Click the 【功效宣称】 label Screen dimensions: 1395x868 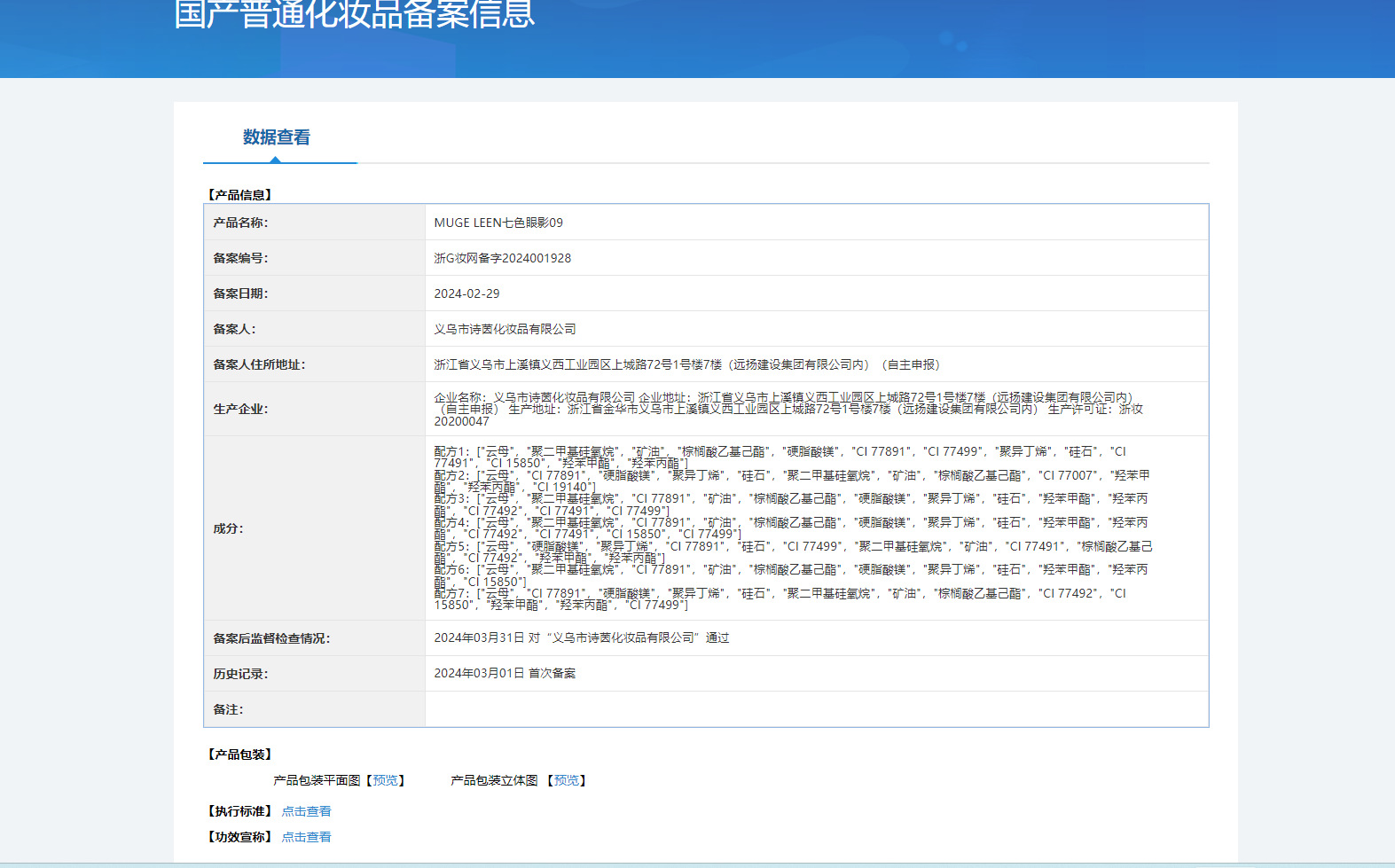pos(239,837)
